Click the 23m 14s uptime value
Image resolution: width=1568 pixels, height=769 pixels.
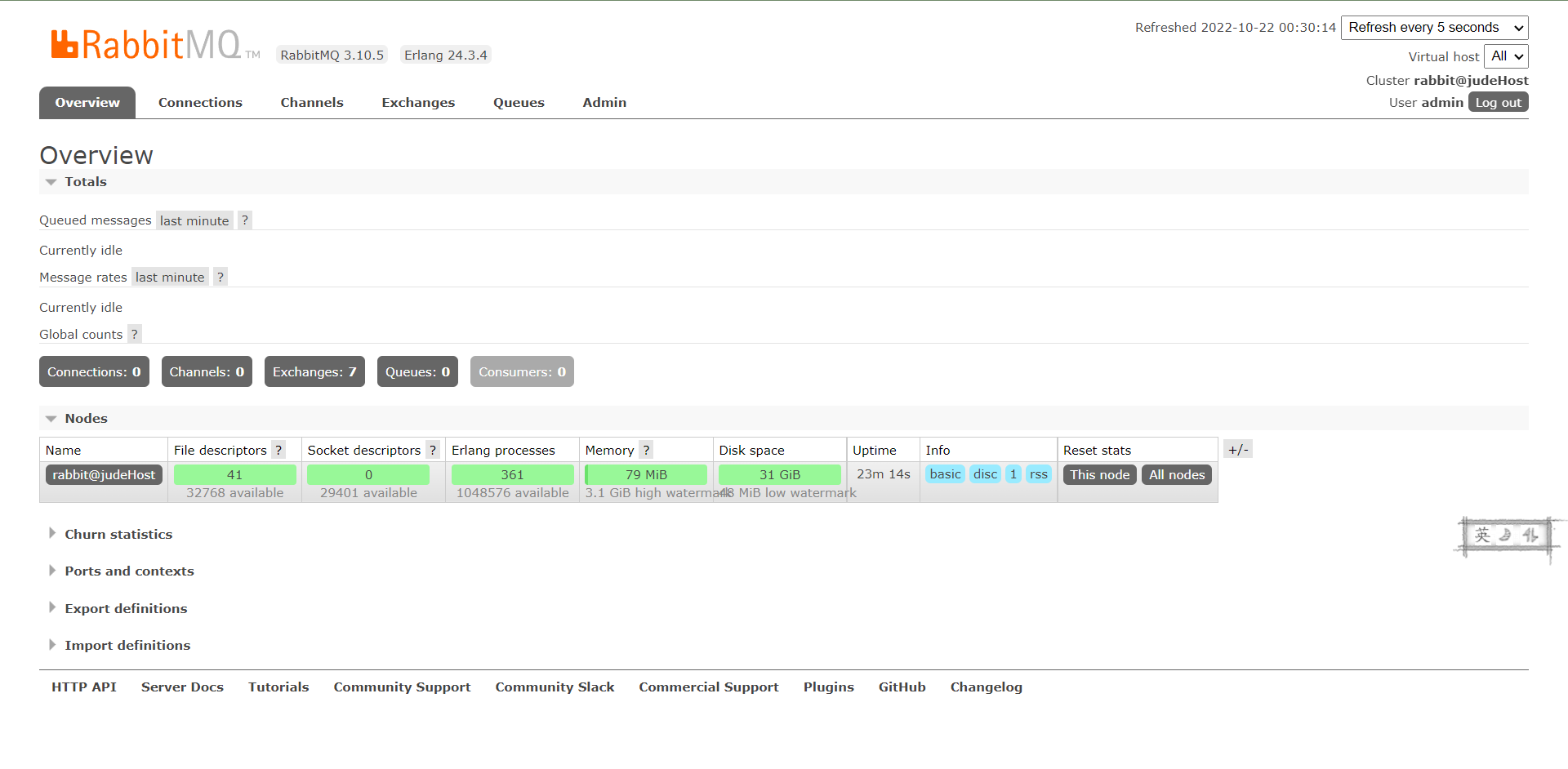884,473
